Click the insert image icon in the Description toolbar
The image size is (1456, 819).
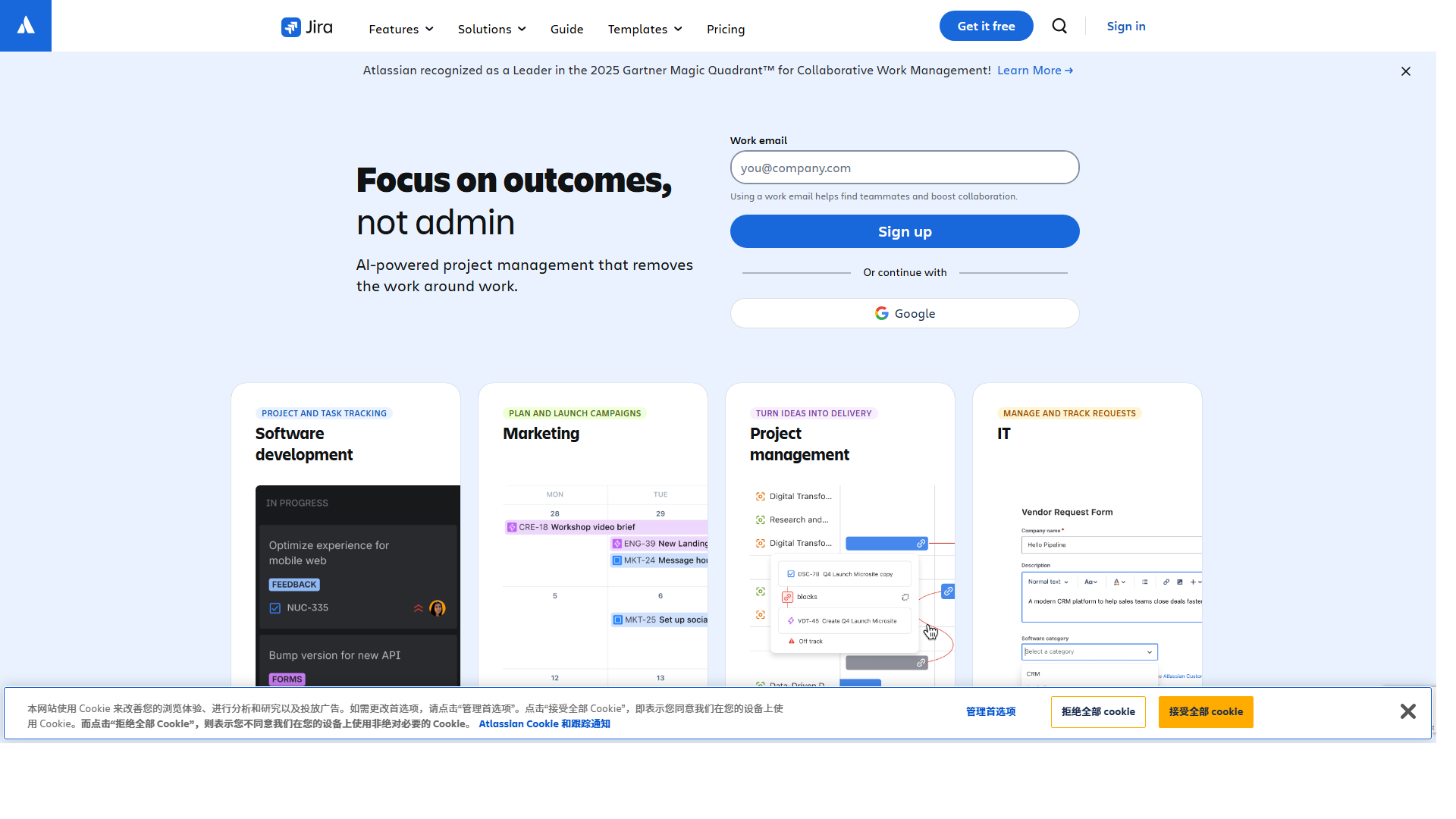point(1180,582)
